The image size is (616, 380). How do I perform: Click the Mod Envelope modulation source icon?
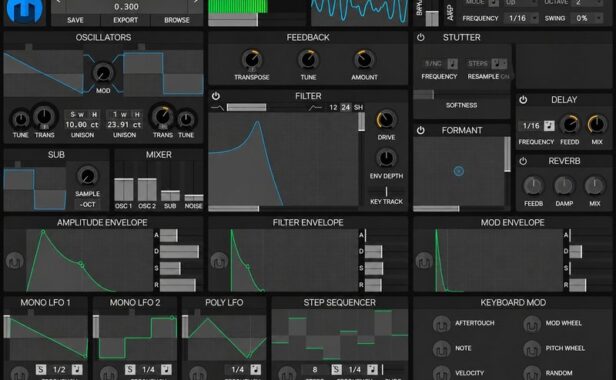click(x=424, y=261)
